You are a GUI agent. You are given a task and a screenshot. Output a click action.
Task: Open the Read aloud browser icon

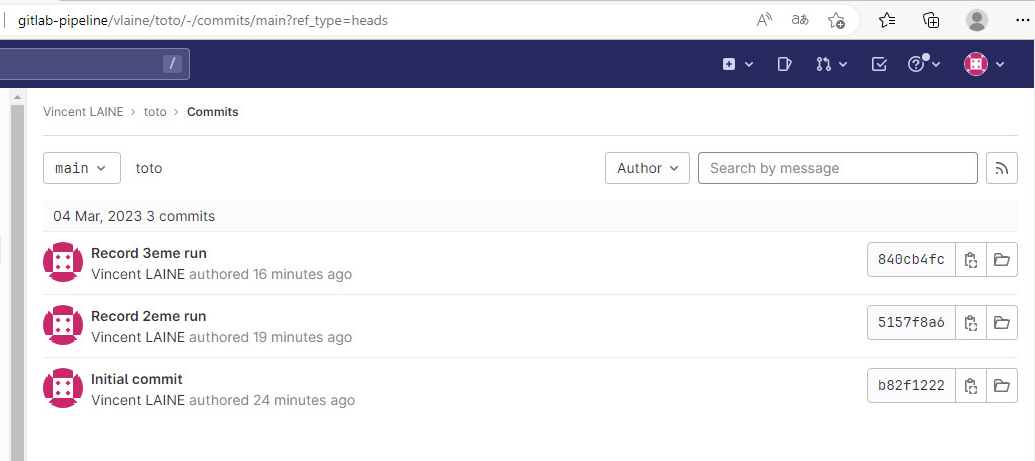pos(764,20)
